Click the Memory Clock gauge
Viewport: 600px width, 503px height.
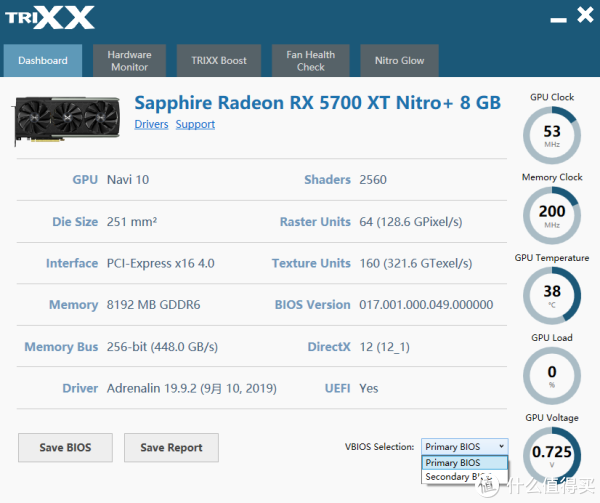pyautogui.click(x=552, y=216)
